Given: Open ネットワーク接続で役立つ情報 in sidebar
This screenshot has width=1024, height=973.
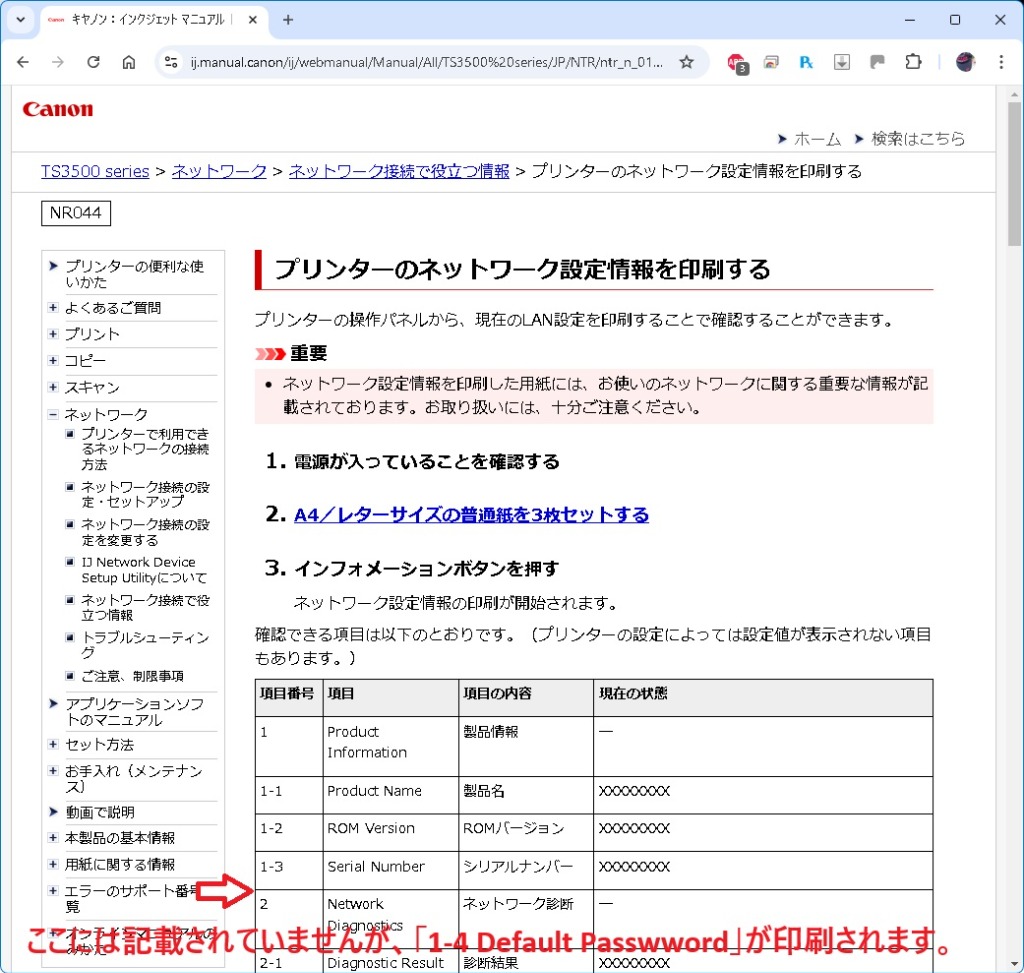Looking at the screenshot, I should tap(145, 607).
